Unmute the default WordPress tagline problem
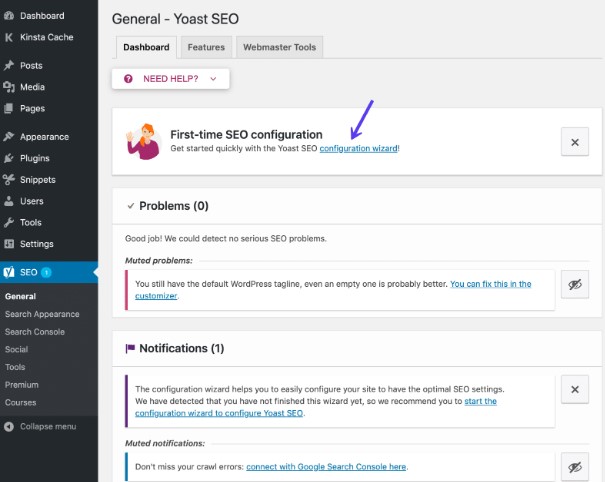This screenshot has height=482, width=605. tap(574, 284)
